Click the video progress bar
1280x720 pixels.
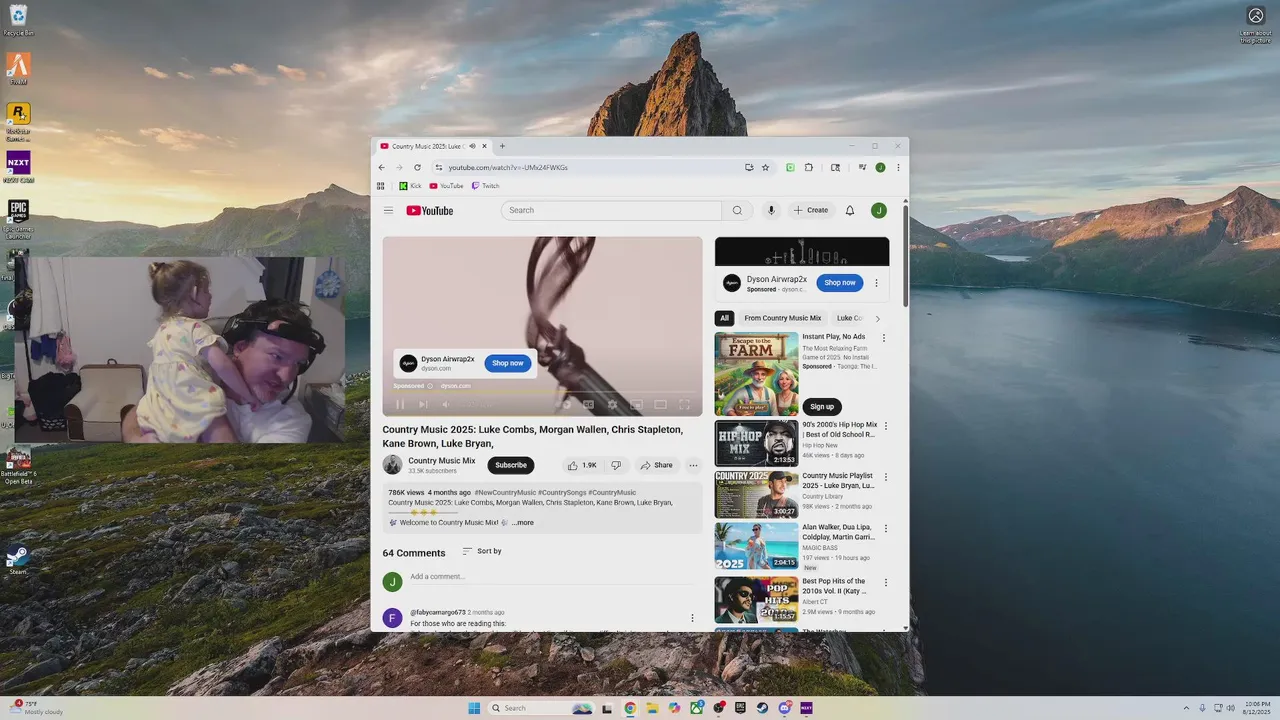tap(542, 392)
